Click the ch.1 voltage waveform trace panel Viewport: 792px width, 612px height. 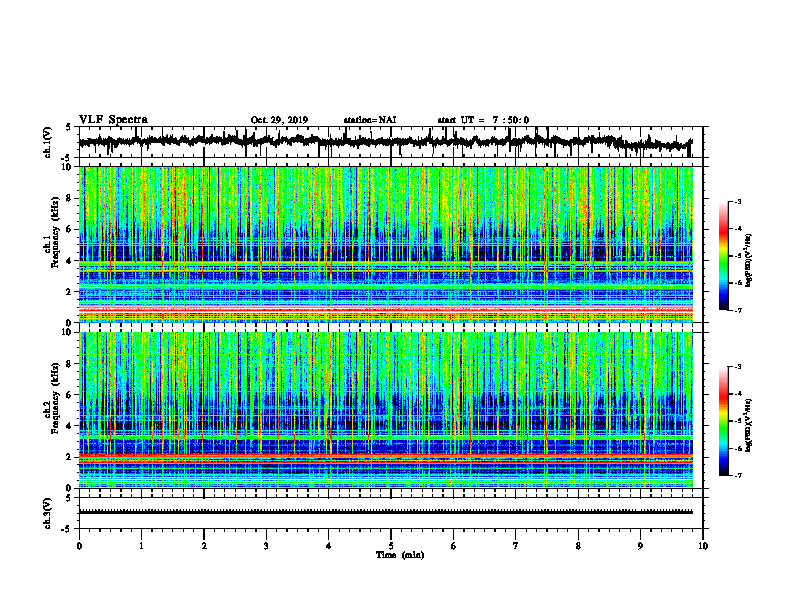[391, 142]
